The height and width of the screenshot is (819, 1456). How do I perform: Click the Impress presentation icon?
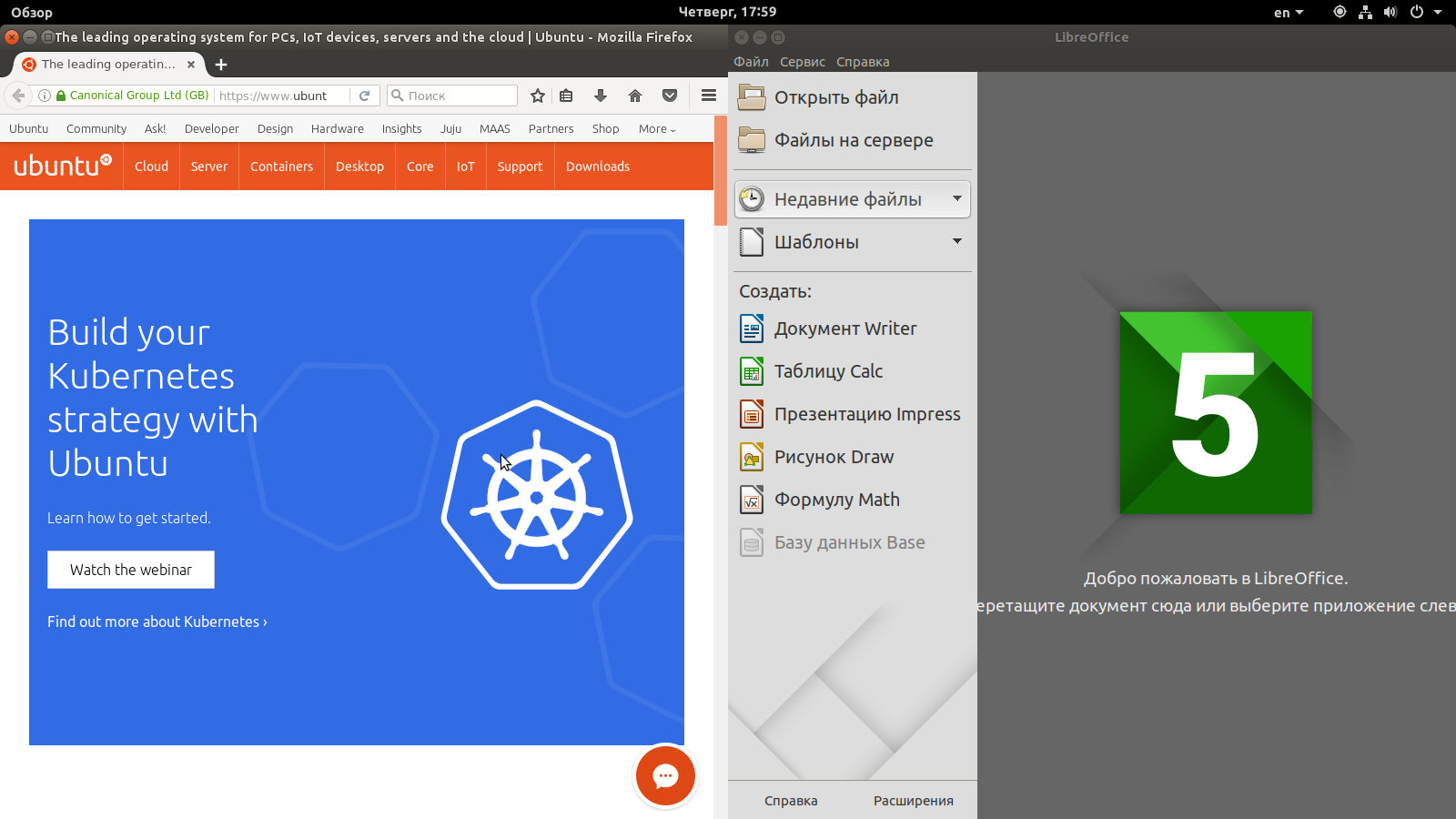point(752,414)
